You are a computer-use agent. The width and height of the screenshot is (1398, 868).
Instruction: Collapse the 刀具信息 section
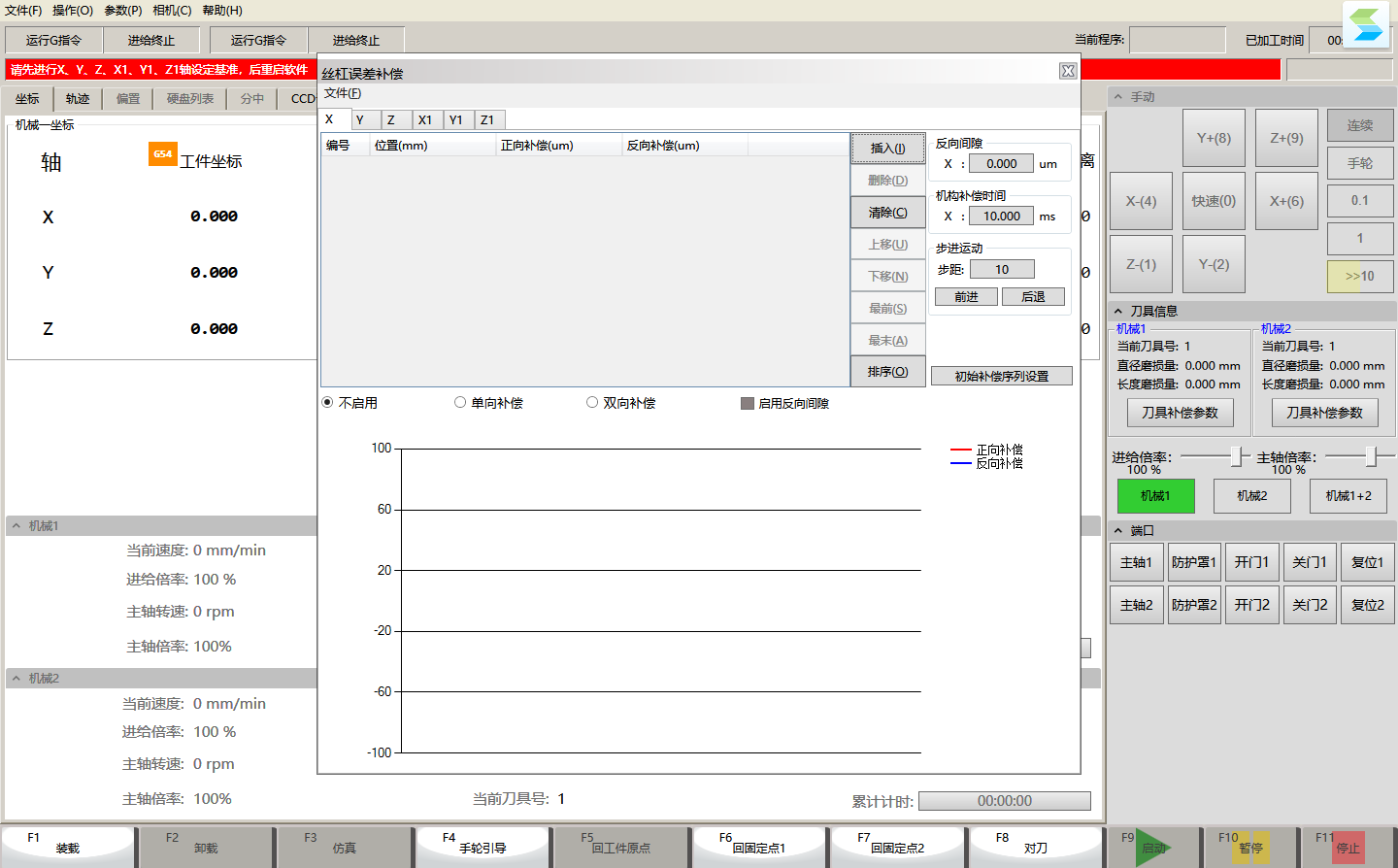1118,311
